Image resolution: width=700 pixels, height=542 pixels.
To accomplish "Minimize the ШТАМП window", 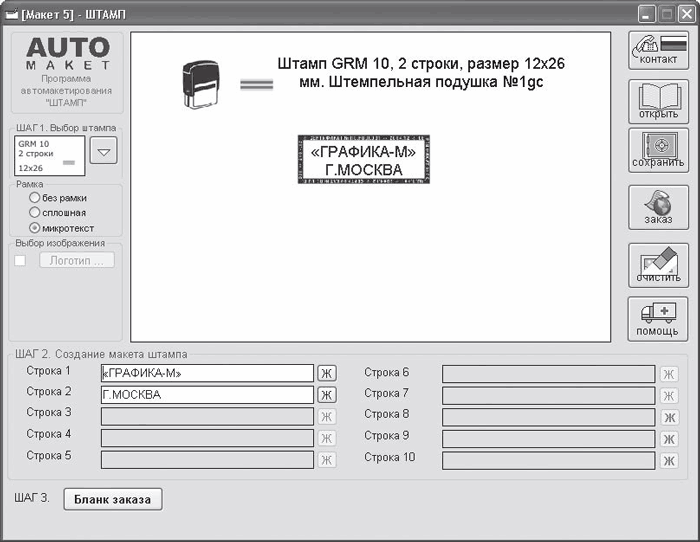I will (x=646, y=14).
